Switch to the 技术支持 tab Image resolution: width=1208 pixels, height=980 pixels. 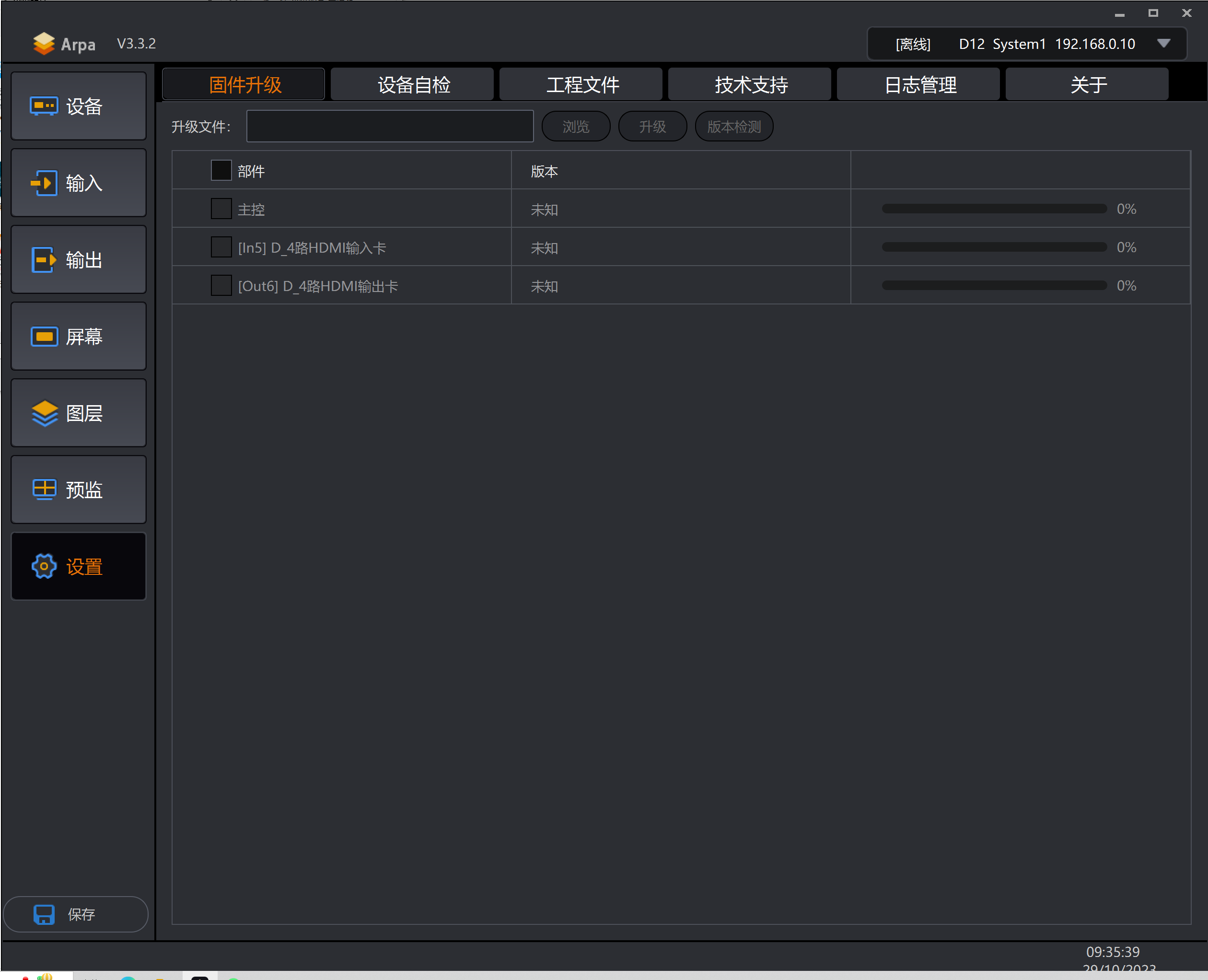[x=750, y=85]
